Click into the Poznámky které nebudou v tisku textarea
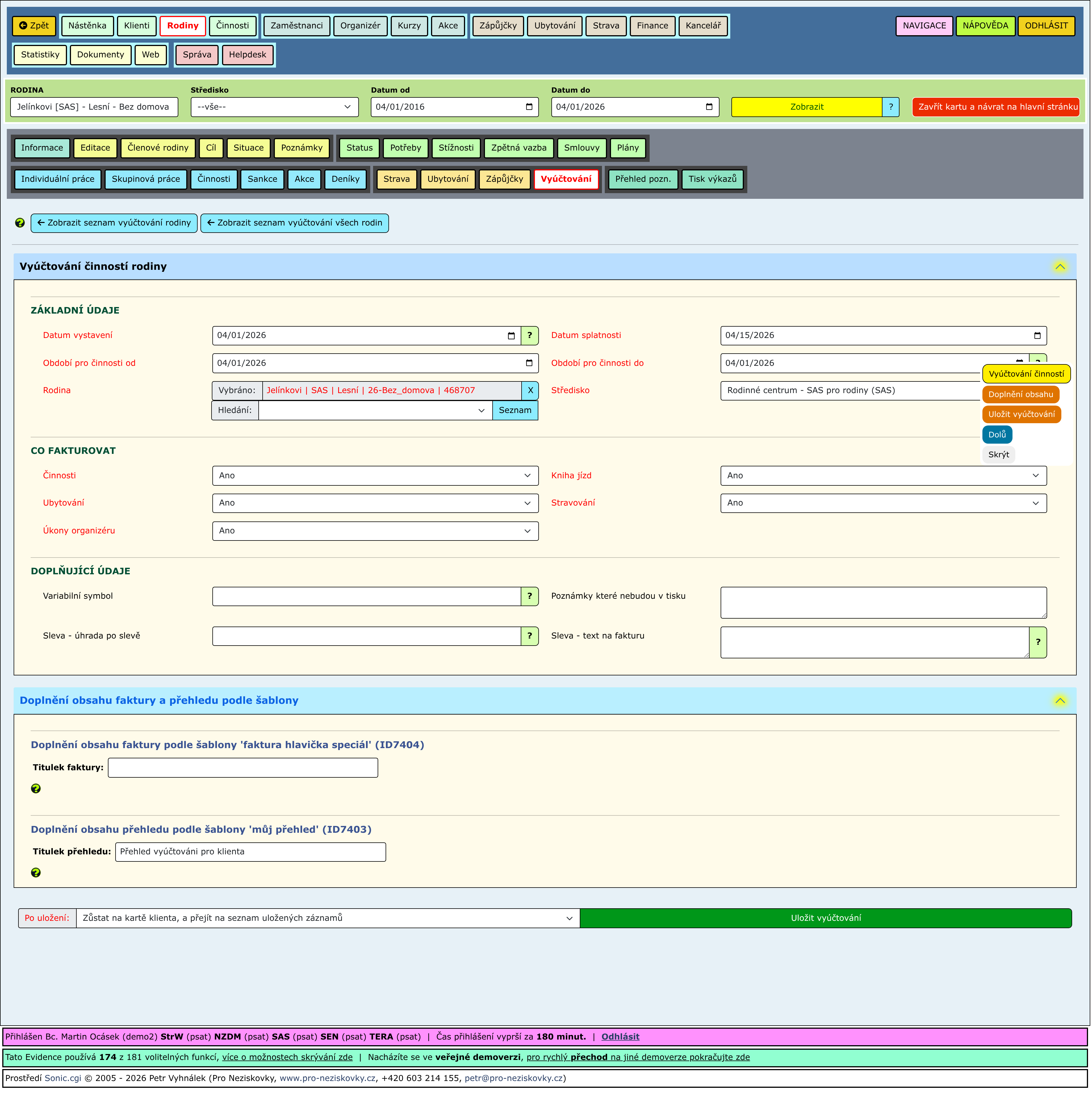The width and height of the screenshot is (1092, 1102). click(x=884, y=603)
